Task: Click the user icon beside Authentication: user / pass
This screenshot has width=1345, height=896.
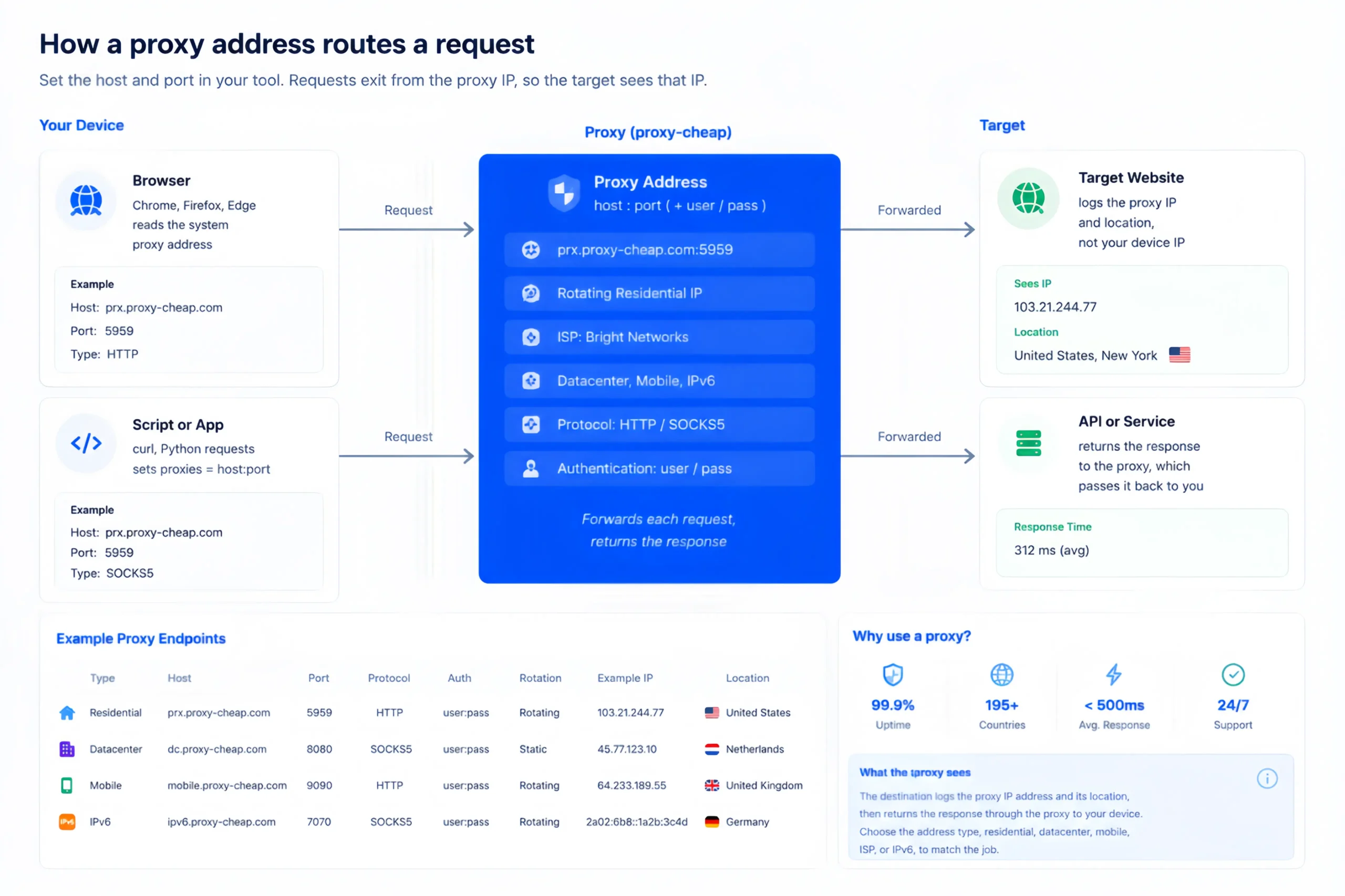Action: (531, 468)
